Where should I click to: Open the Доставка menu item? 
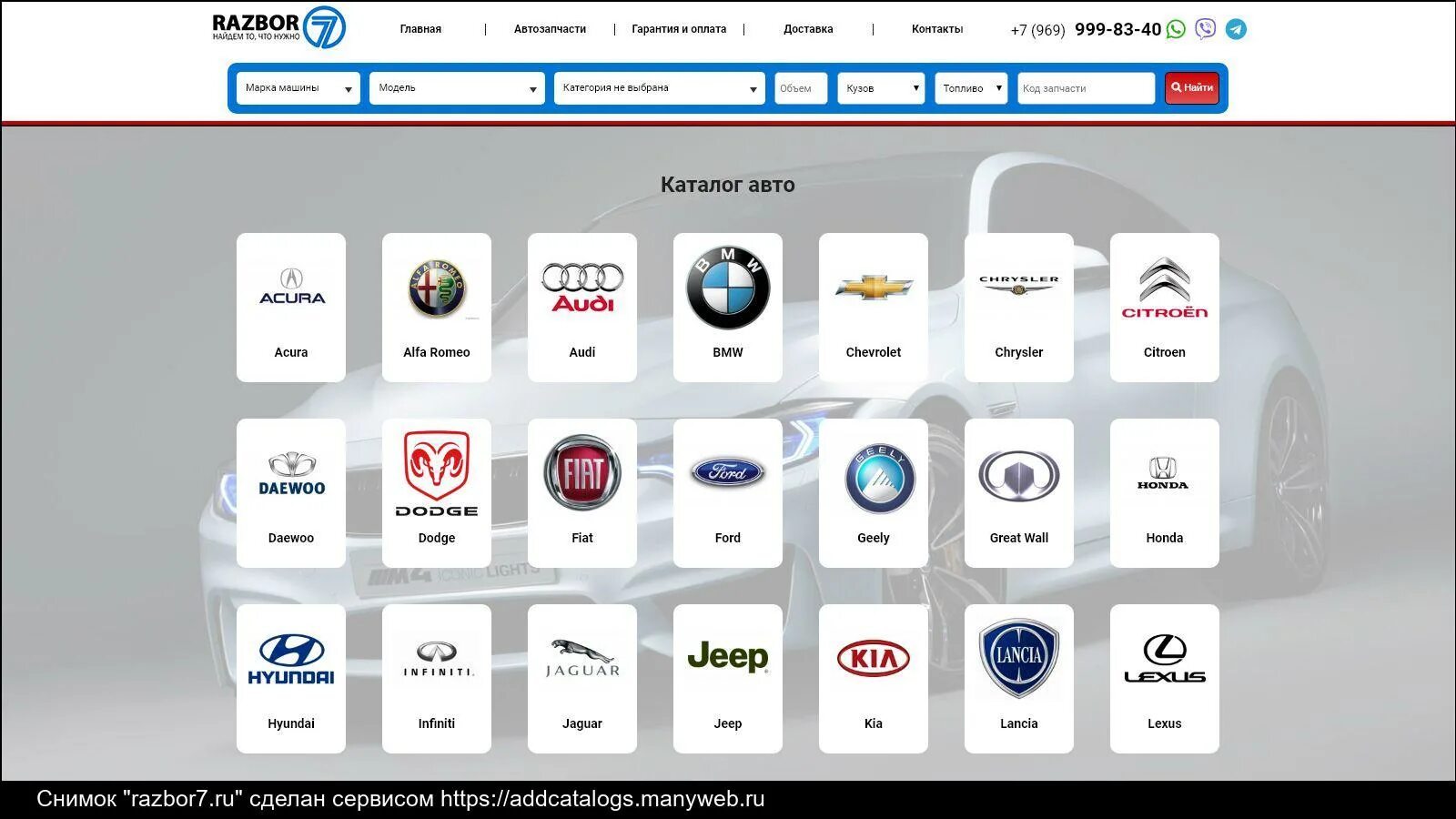tap(808, 29)
